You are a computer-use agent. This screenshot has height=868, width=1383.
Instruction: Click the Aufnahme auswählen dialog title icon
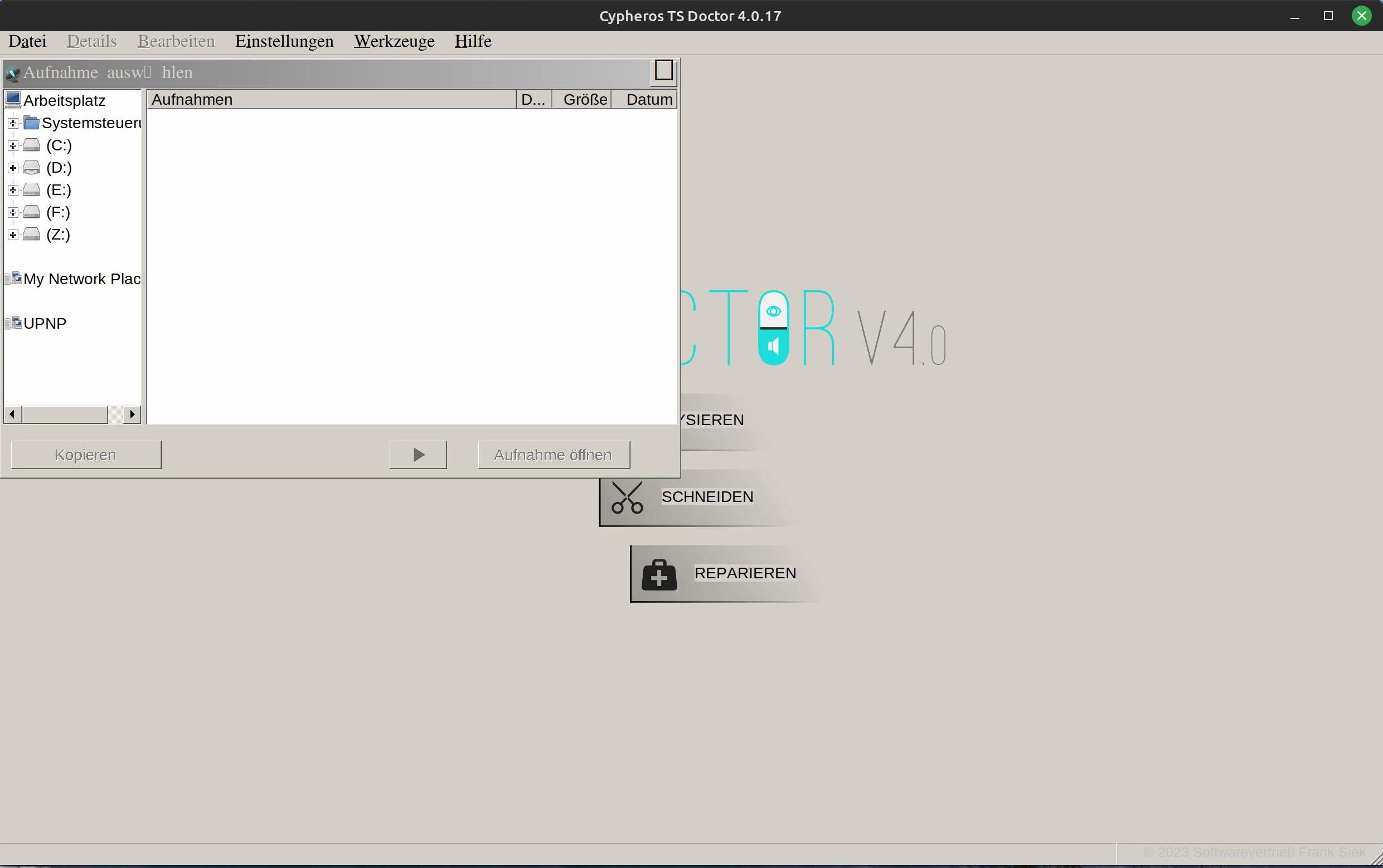pos(12,74)
